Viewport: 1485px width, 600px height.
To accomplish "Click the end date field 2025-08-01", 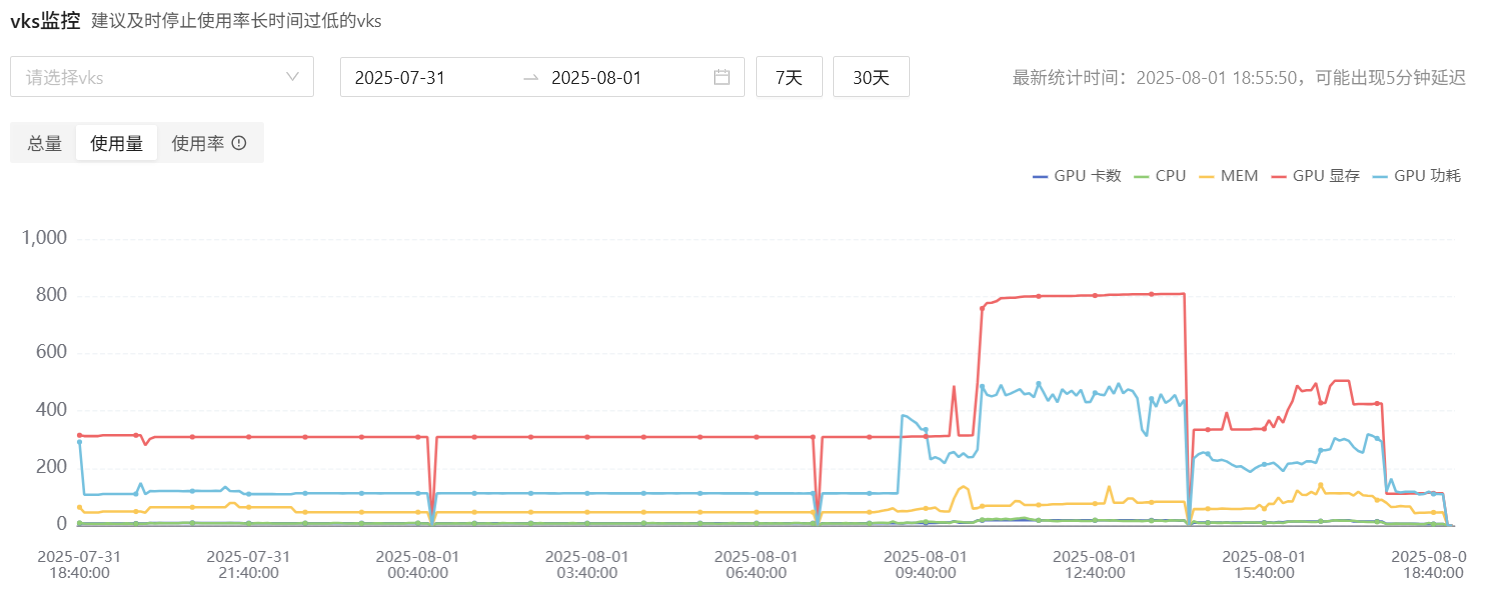I will (x=597, y=77).
